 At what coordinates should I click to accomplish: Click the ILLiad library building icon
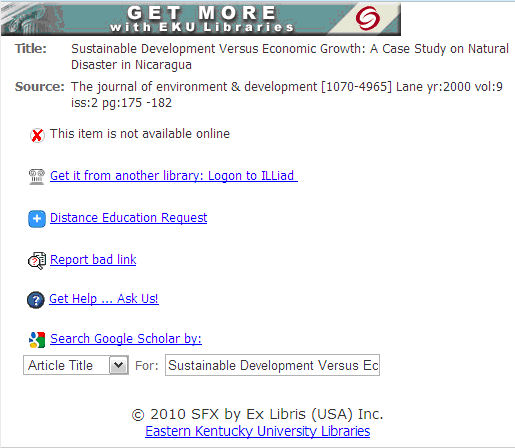(37, 177)
